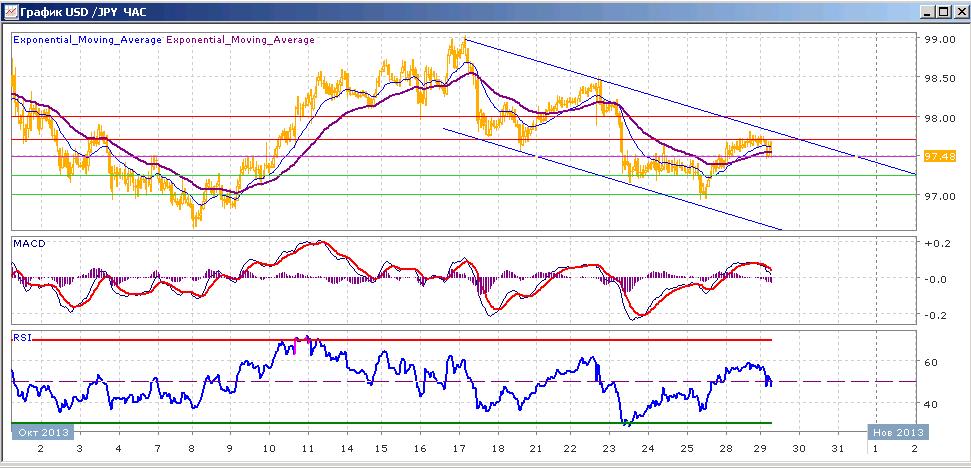Click the 99.00 price level on scale
The height and width of the screenshot is (468, 971).
tap(939, 39)
